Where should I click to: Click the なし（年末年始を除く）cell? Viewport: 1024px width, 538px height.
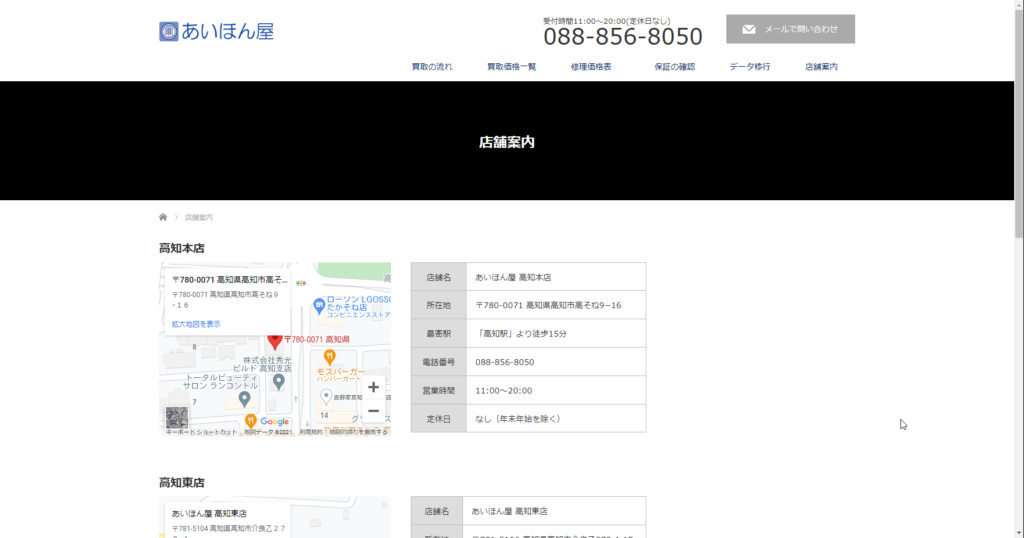tap(556, 419)
